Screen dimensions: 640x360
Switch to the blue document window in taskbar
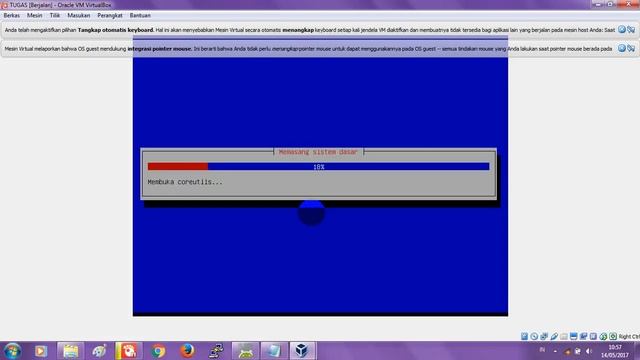coord(274,351)
